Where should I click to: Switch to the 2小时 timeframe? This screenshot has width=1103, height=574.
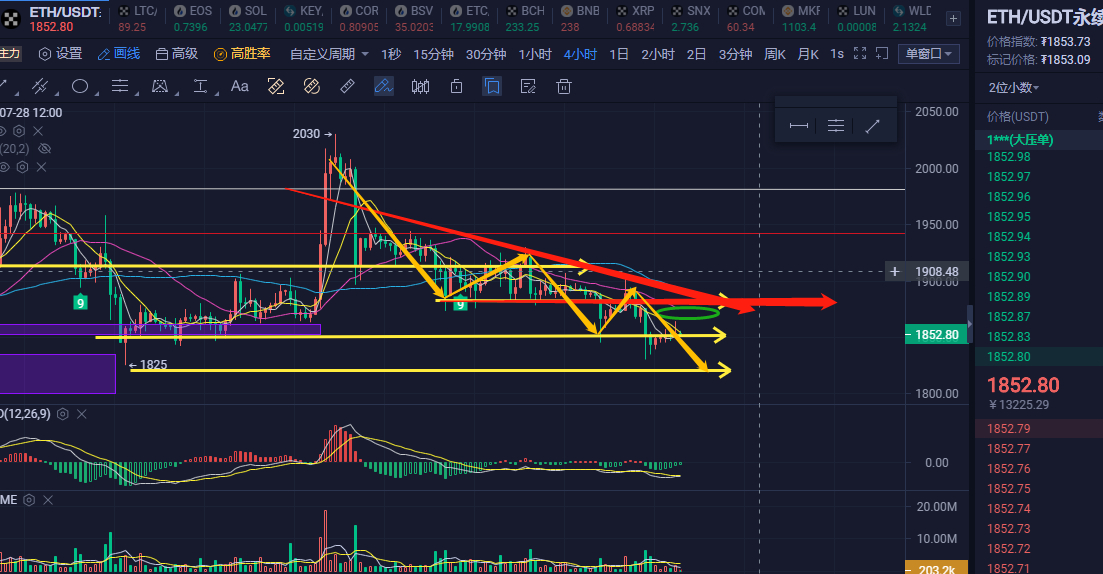(658, 53)
